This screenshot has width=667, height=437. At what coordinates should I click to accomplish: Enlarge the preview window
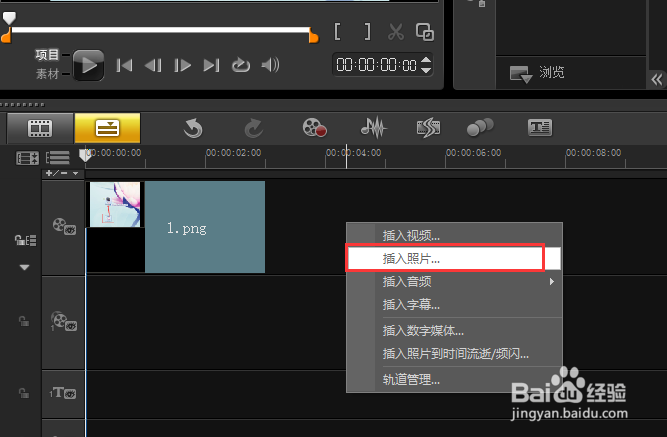[x=425, y=32]
